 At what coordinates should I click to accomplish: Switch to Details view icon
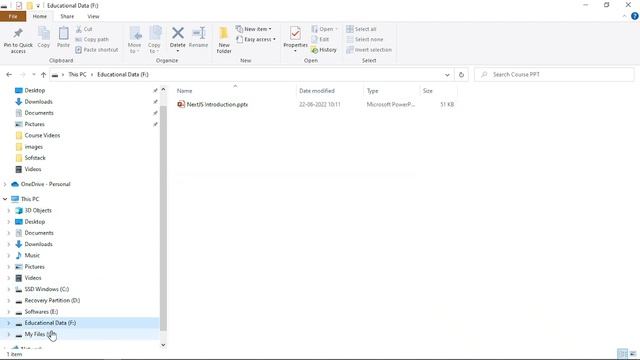tap(622, 354)
